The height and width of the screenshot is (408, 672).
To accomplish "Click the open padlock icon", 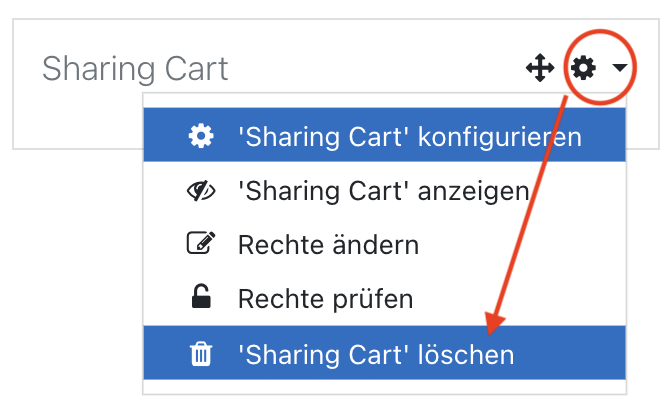I will (201, 296).
